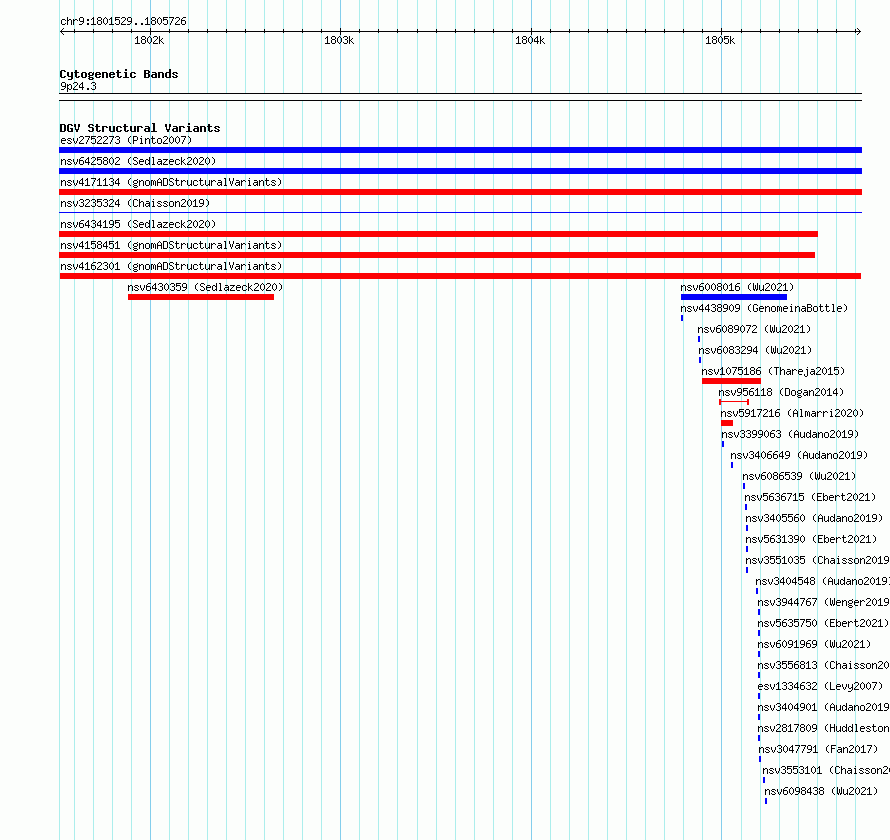Click the Cytogenetic Bands track title
The width and height of the screenshot is (890, 840).
click(x=119, y=74)
